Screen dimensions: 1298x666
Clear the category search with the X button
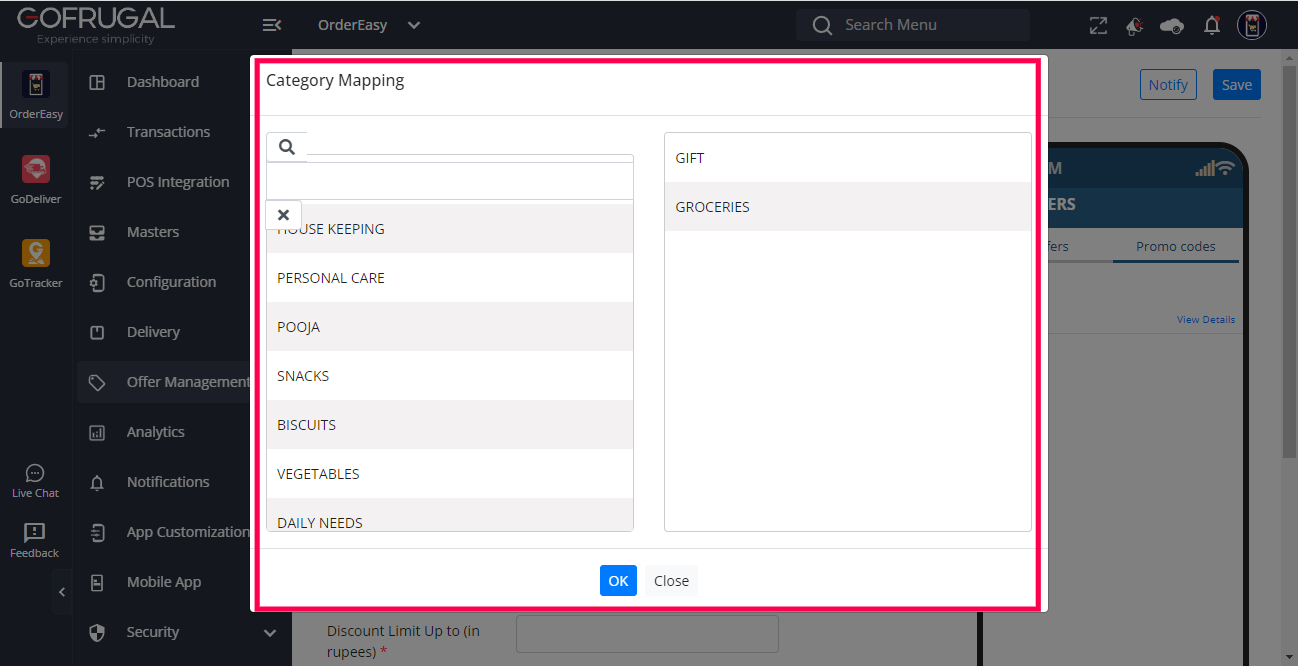tap(283, 215)
